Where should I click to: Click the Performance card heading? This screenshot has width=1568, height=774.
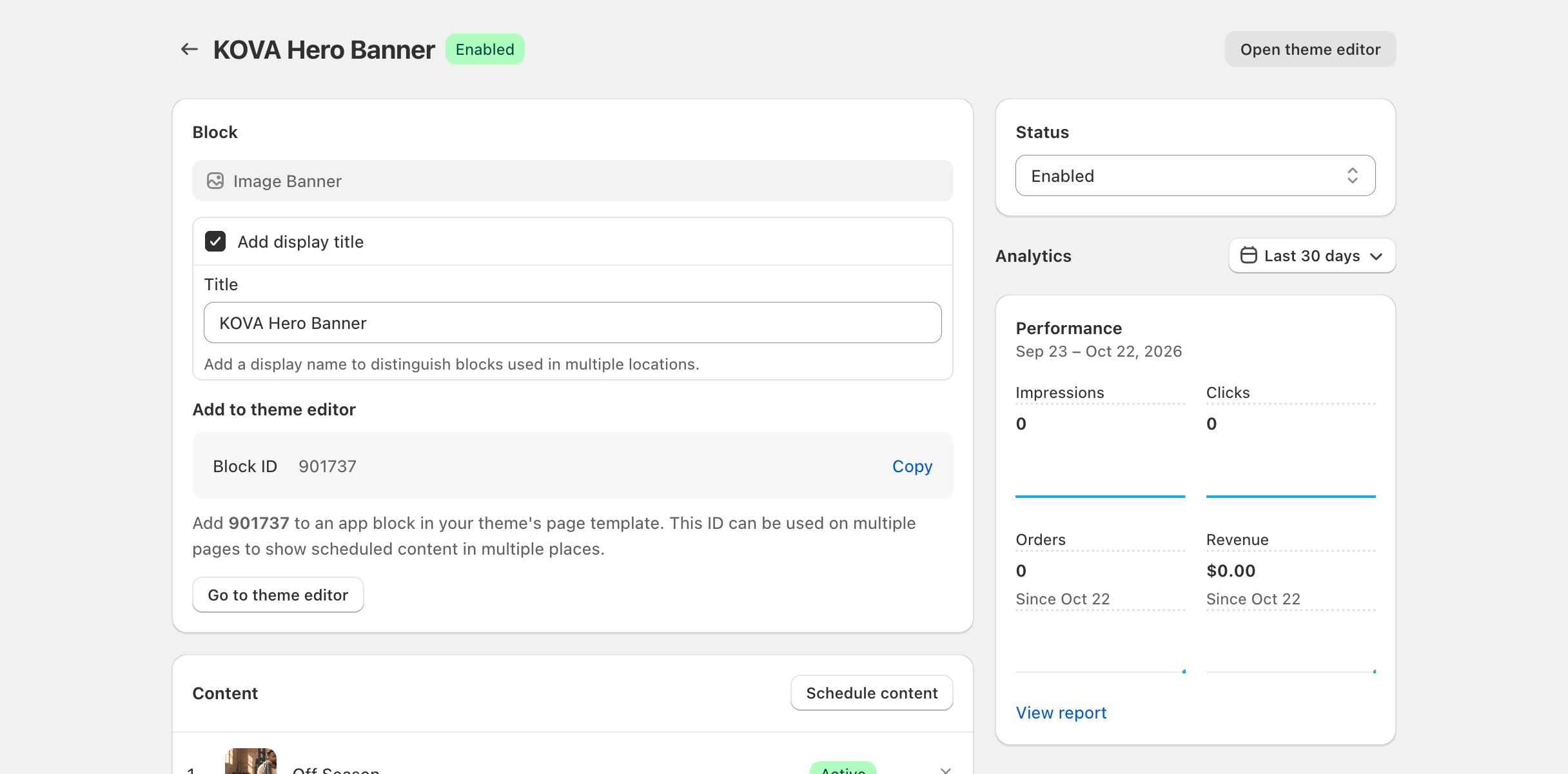1069,328
